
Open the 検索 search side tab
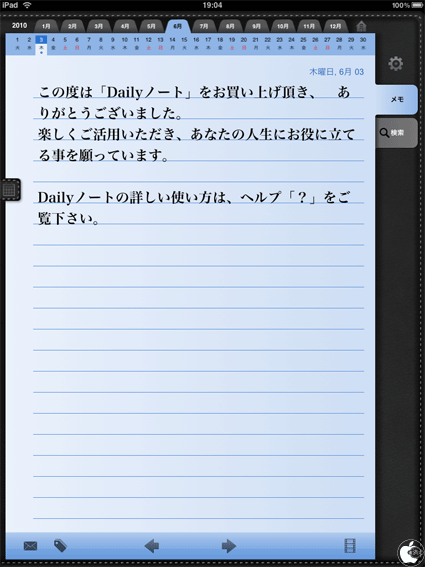tap(397, 133)
